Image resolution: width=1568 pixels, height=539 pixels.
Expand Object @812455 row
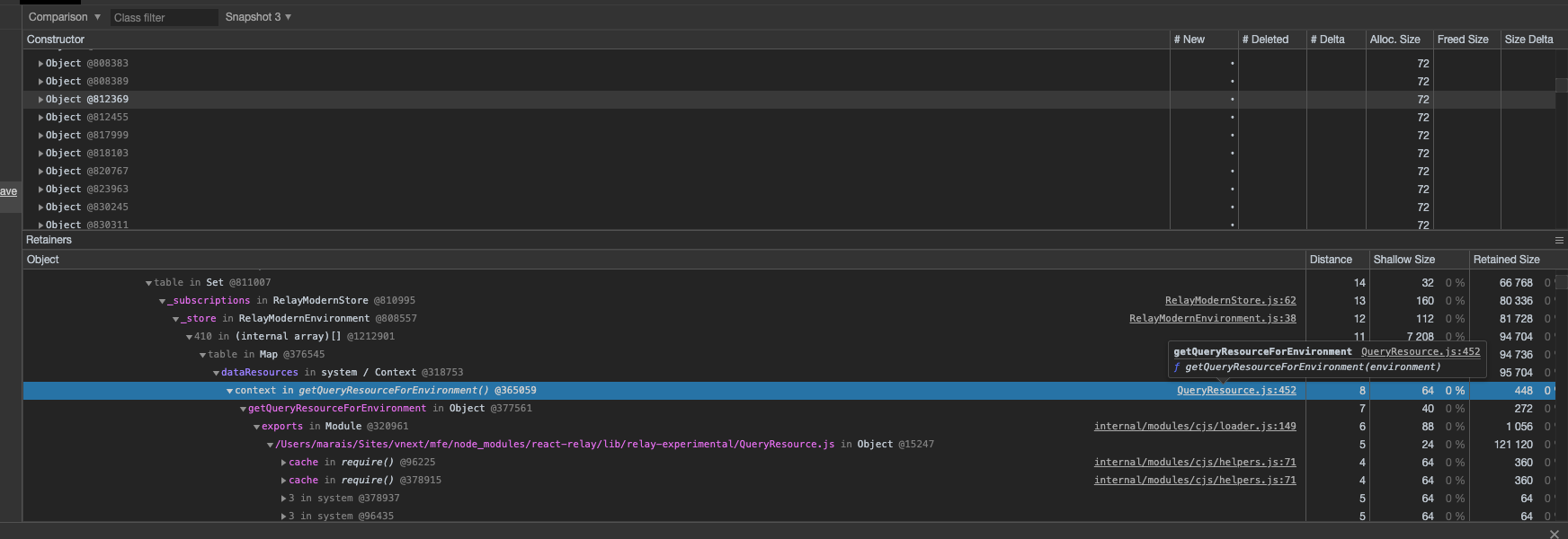pyautogui.click(x=40, y=118)
